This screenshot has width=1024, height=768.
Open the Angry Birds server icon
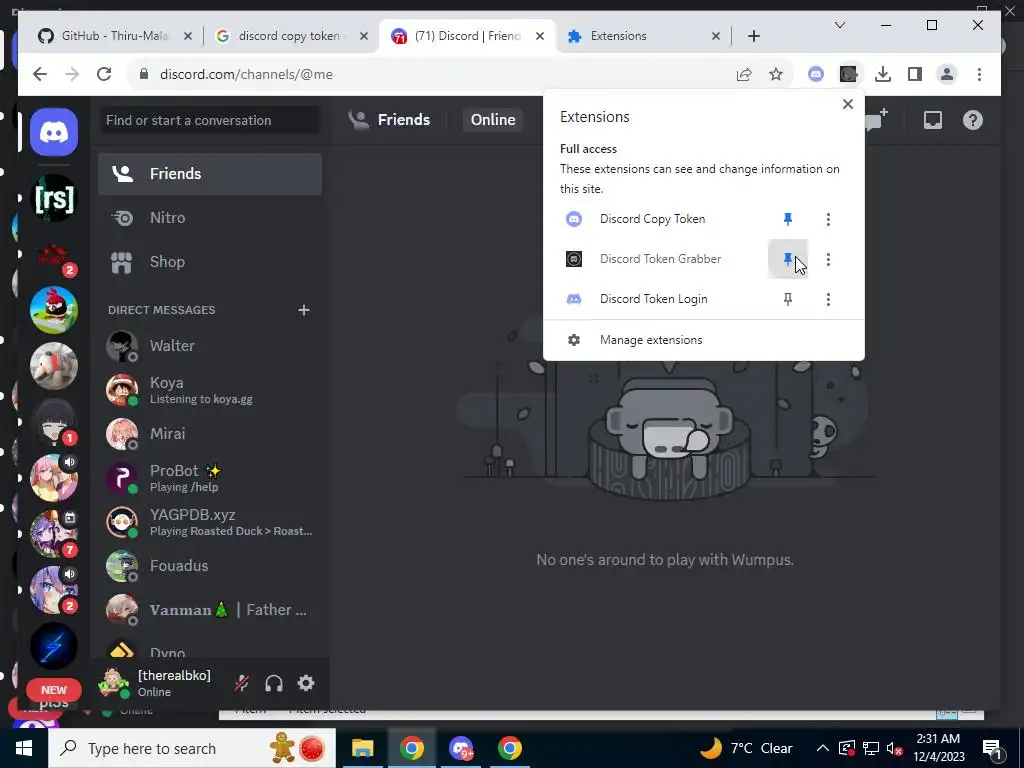(54, 310)
